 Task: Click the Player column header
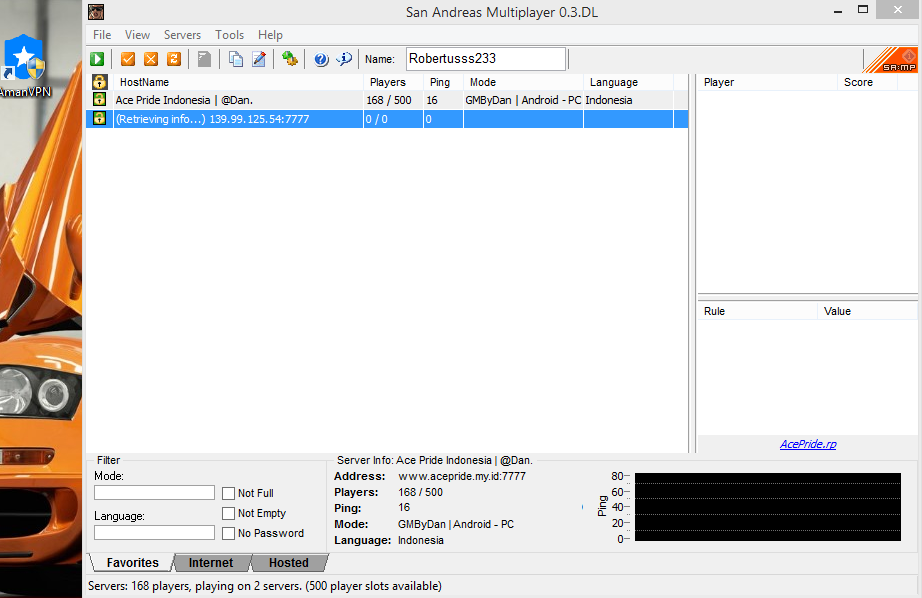coord(767,82)
